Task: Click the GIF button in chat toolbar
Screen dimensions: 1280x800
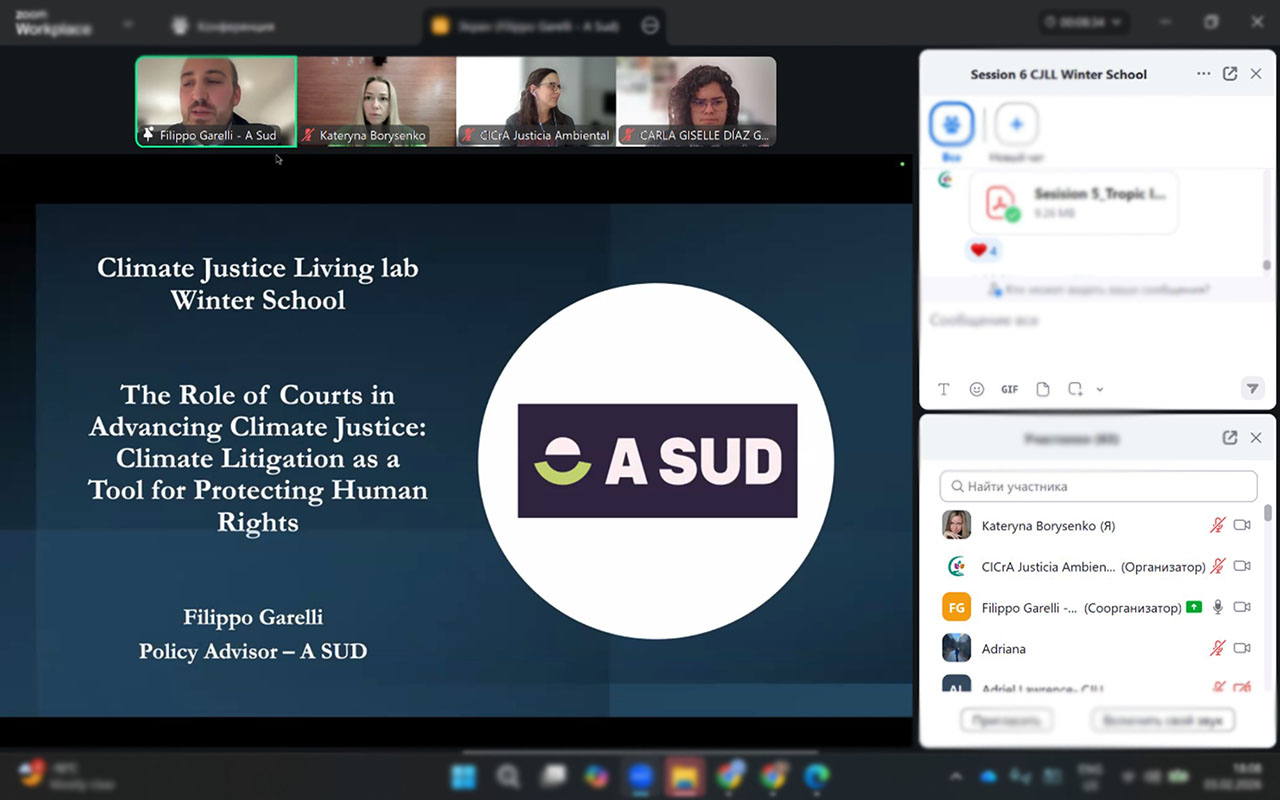Action: (x=1010, y=389)
